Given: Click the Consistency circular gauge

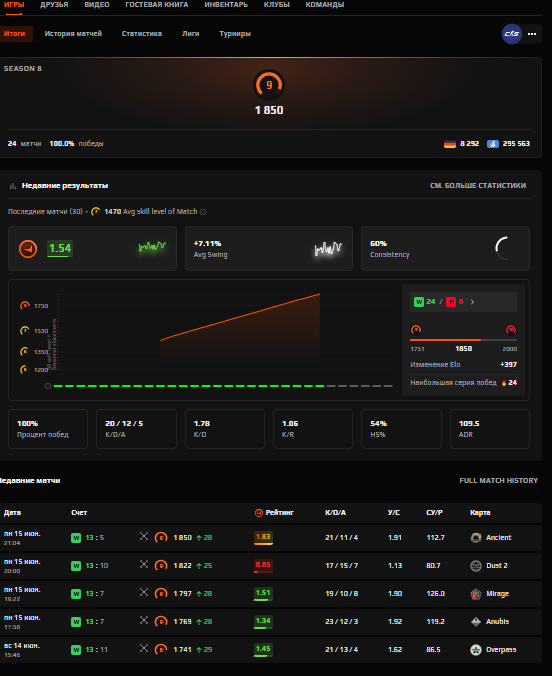Looking at the screenshot, I should 506,248.
